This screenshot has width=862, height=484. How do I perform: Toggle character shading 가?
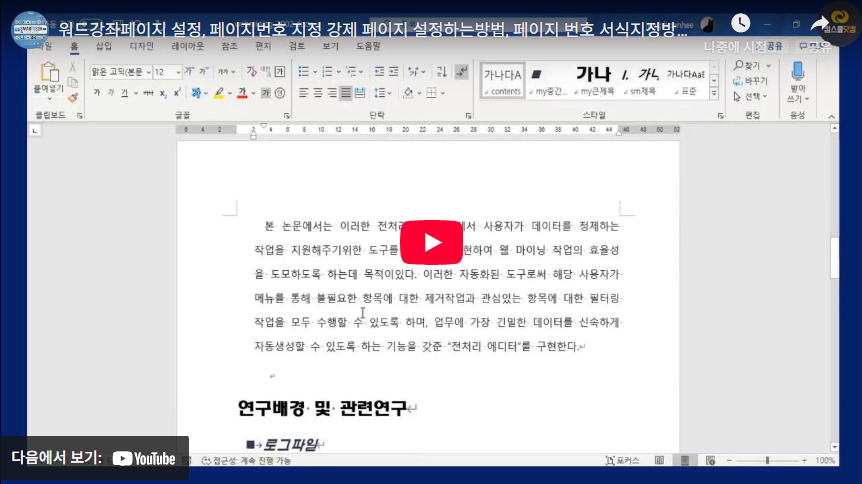click(266, 93)
